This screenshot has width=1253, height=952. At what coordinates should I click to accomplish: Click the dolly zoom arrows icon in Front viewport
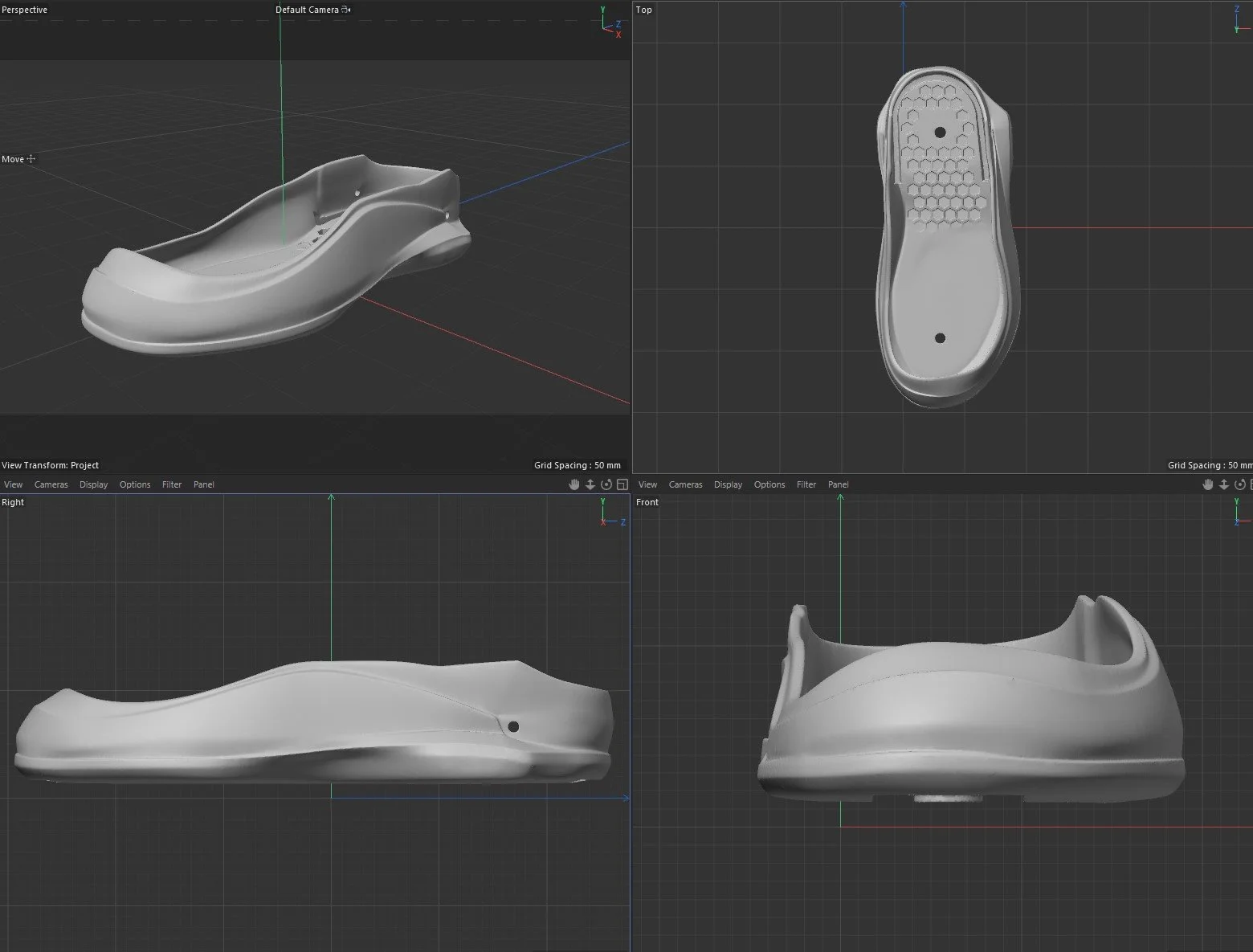[1224, 484]
